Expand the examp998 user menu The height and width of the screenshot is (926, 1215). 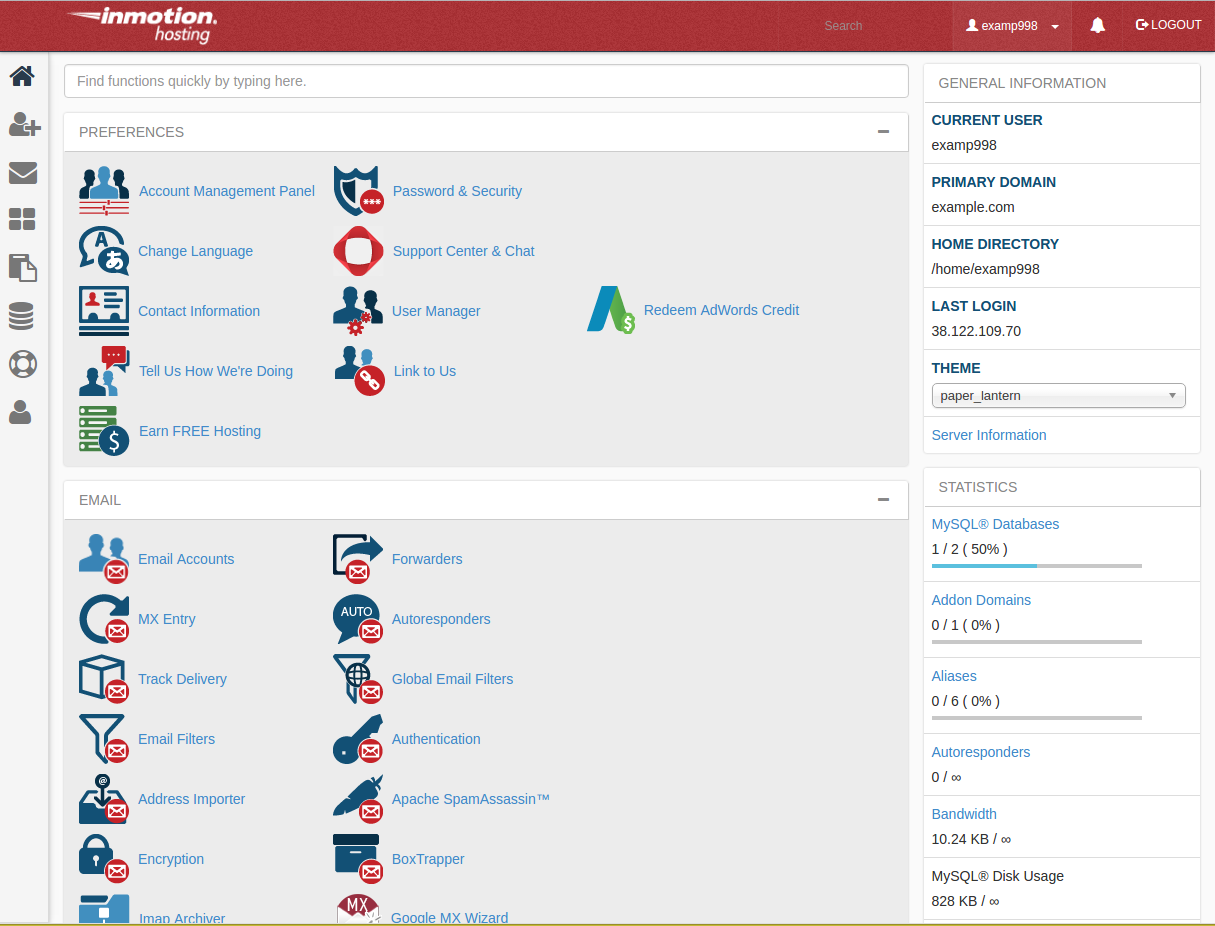[x=1012, y=26]
